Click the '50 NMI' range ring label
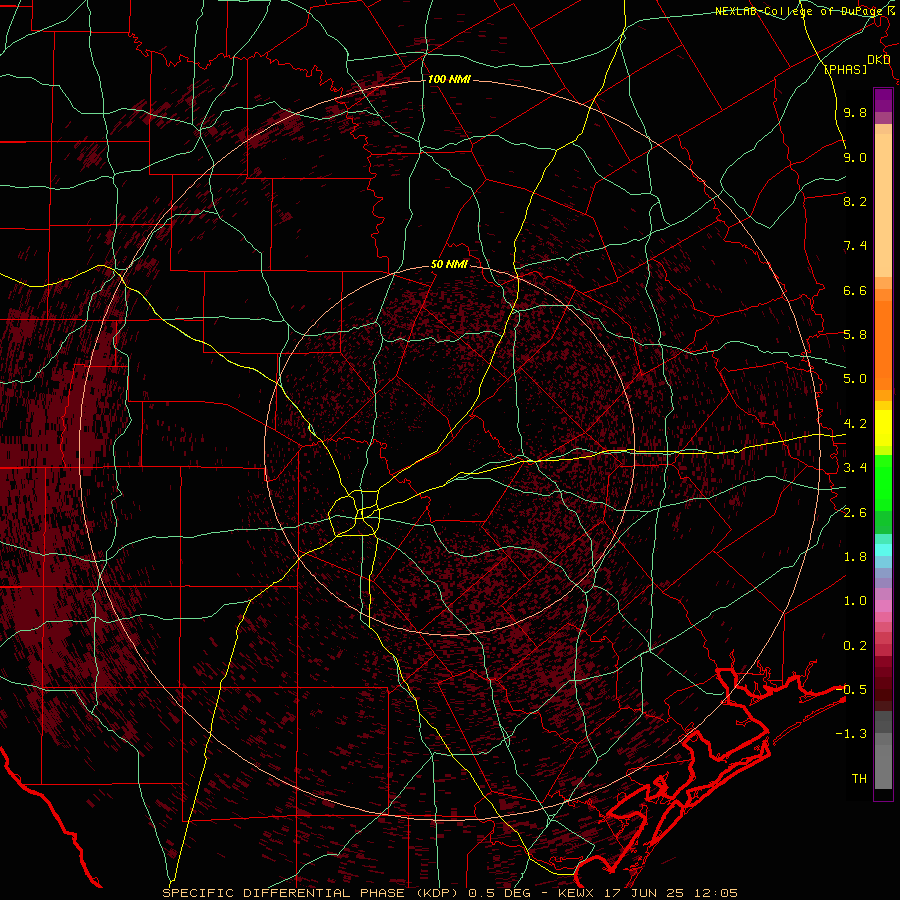Screen dimensions: 900x900 (x=449, y=264)
